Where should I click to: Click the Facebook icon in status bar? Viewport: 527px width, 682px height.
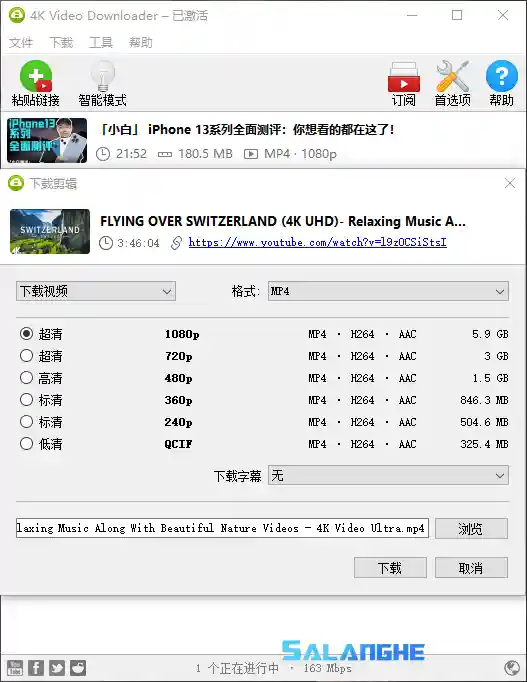[x=36, y=668]
